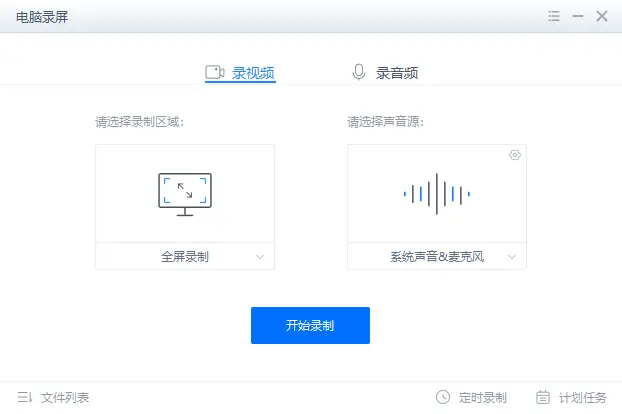Open 计划任务 scheduled tasks text link
Image resolution: width=622 pixels, height=414 pixels.
pos(583,397)
